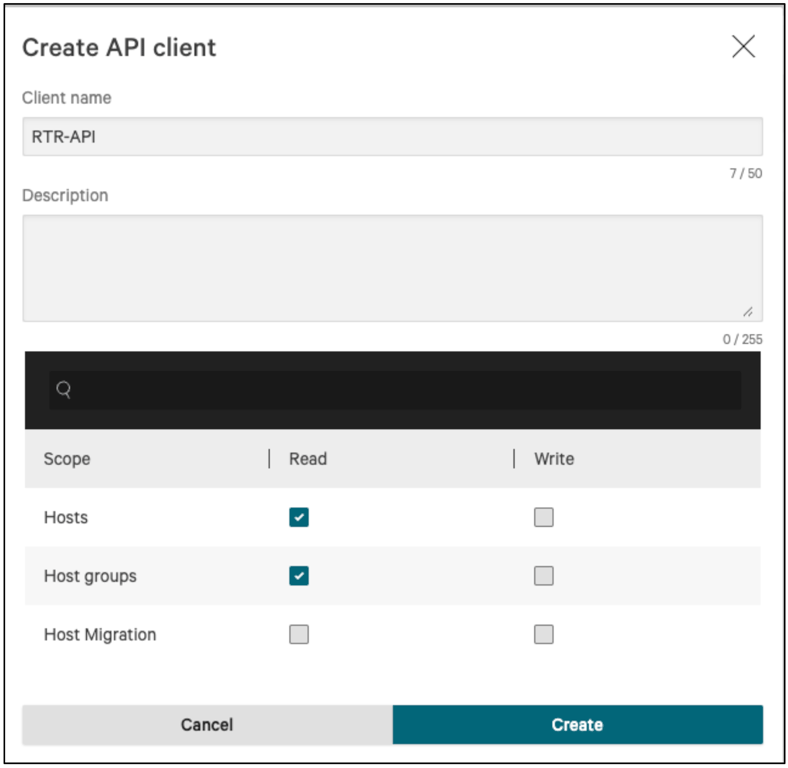Screen dimensions: 788x768
Task: Click the search magnifier icon
Action: tap(63, 390)
